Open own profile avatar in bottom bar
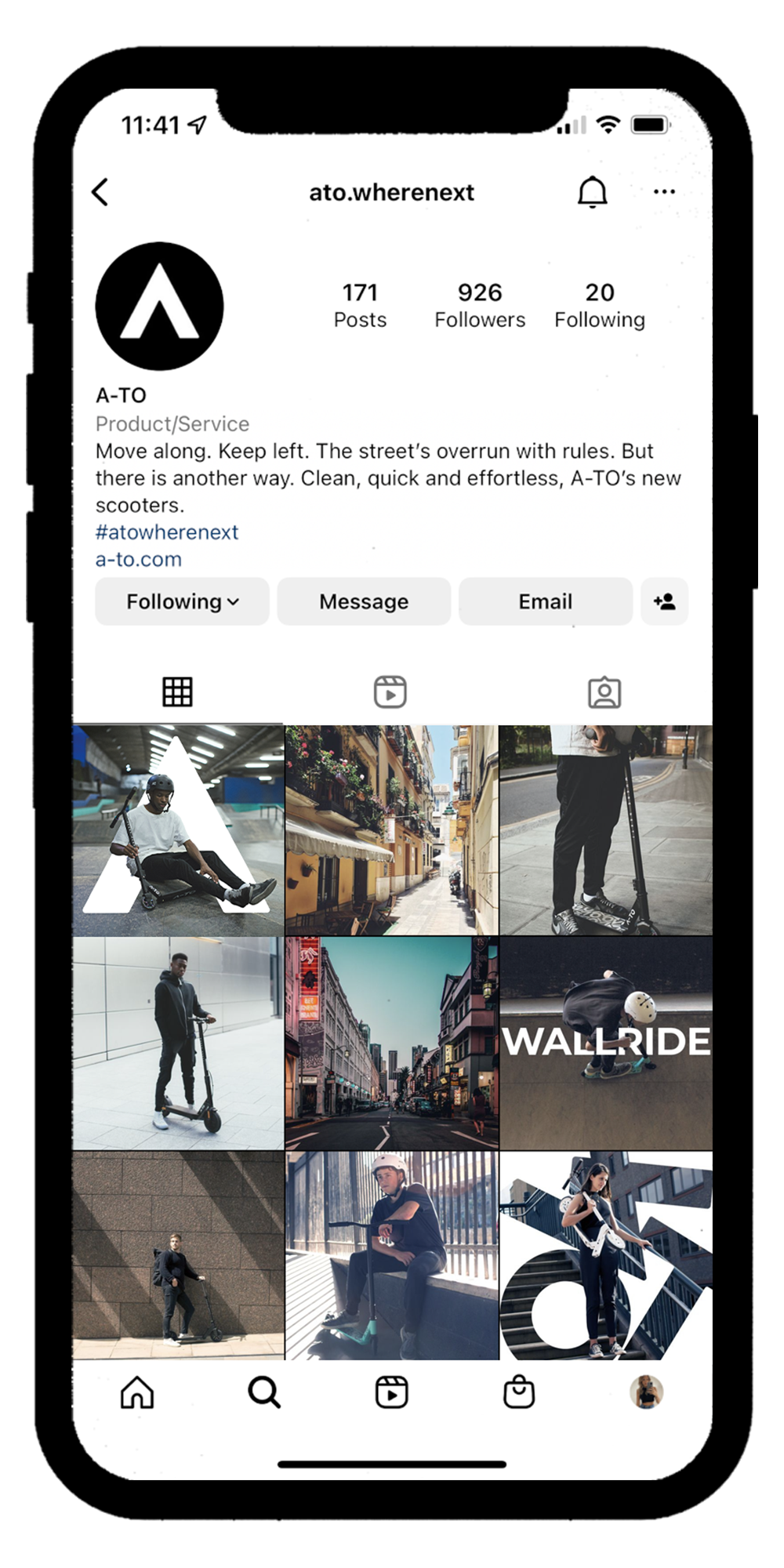Screen dimensions: 784x1568 (x=647, y=1392)
